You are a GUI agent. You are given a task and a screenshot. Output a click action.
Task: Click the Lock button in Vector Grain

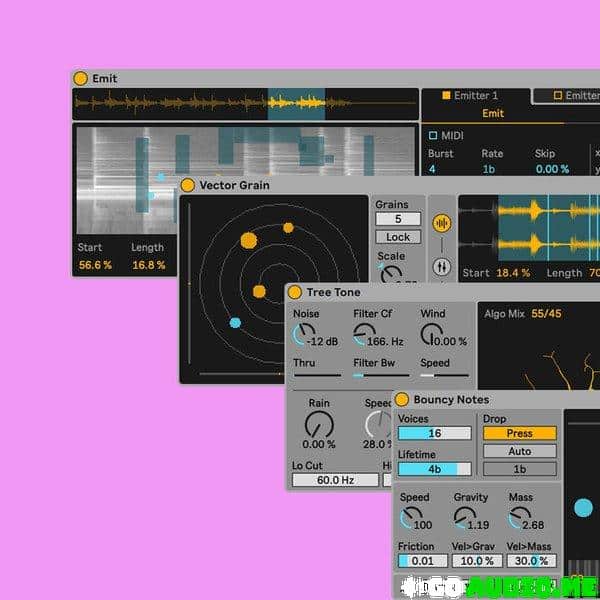[x=398, y=237]
